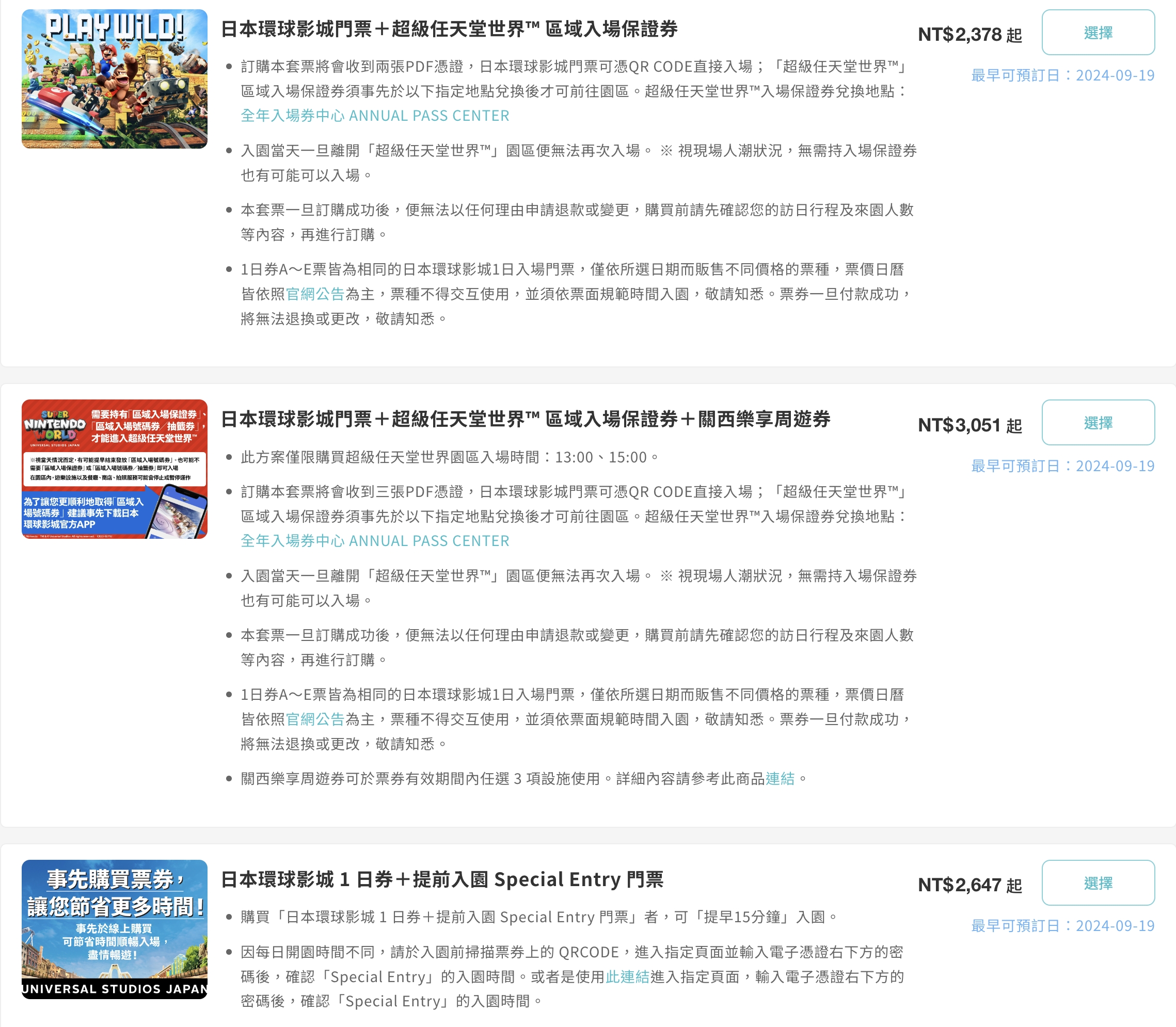
Task: Open ANNUAL PASS CENTER link in first package
Action: [375, 116]
